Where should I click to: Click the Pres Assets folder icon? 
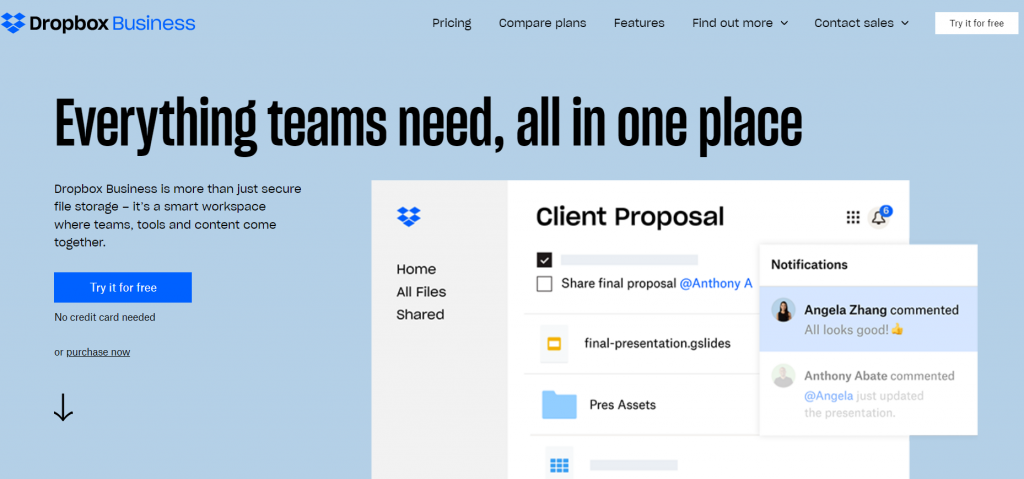559,405
